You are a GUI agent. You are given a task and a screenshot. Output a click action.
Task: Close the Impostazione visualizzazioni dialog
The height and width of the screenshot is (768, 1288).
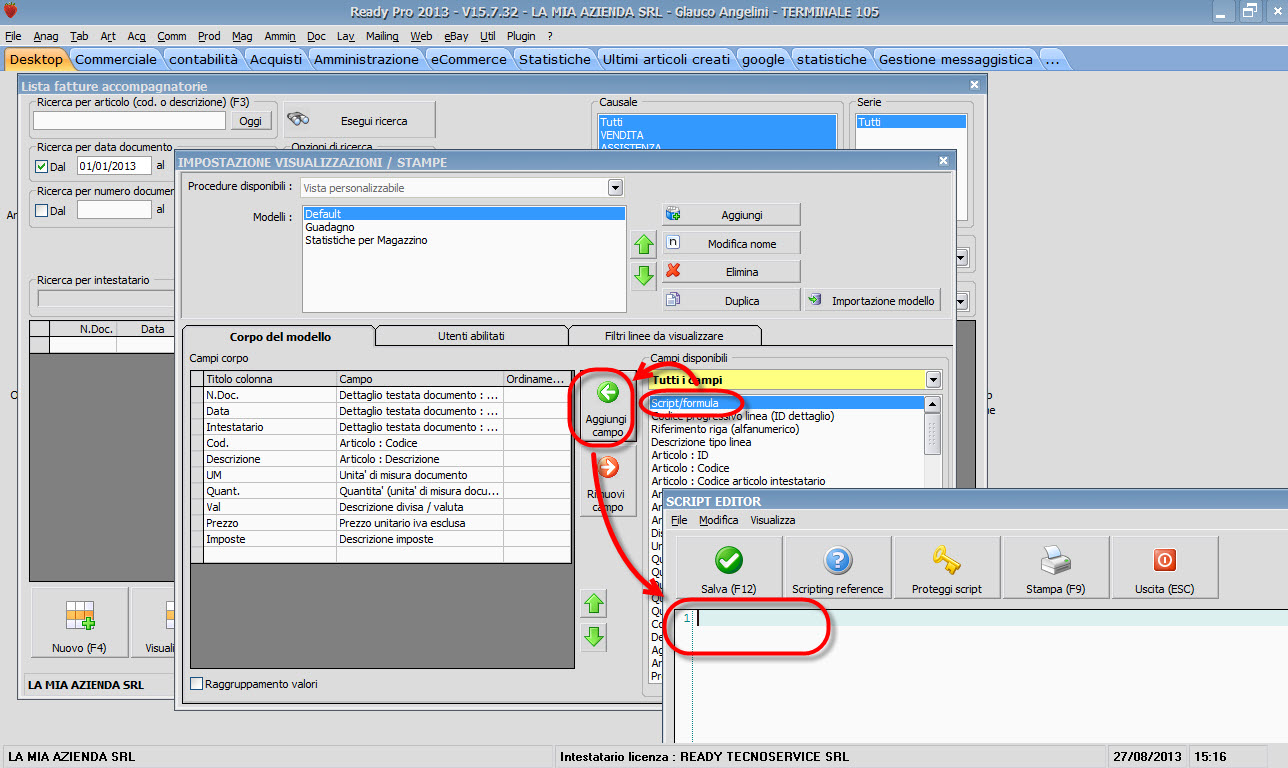click(943, 161)
